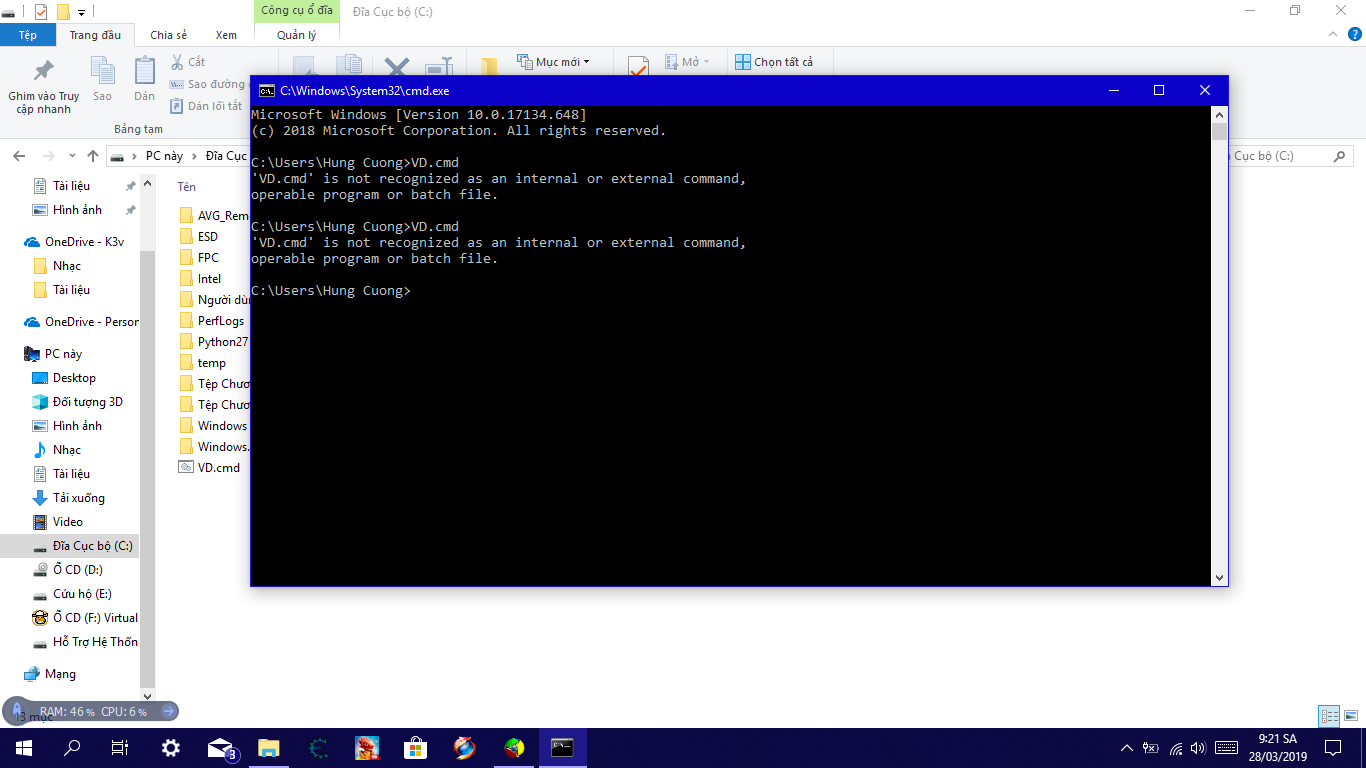
Task: Click the pin icon of Ghim vào Truy cập nhanh
Action: tap(44, 71)
